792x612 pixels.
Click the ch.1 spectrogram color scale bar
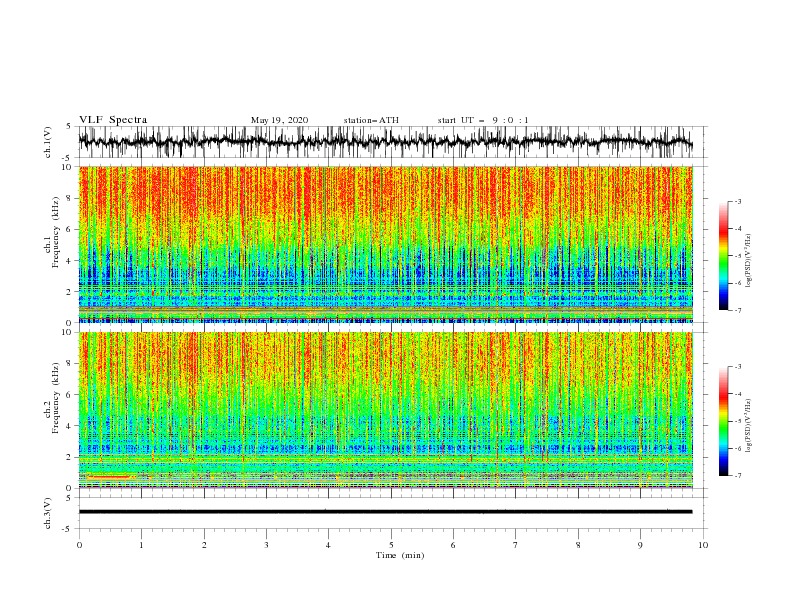[x=723, y=256]
